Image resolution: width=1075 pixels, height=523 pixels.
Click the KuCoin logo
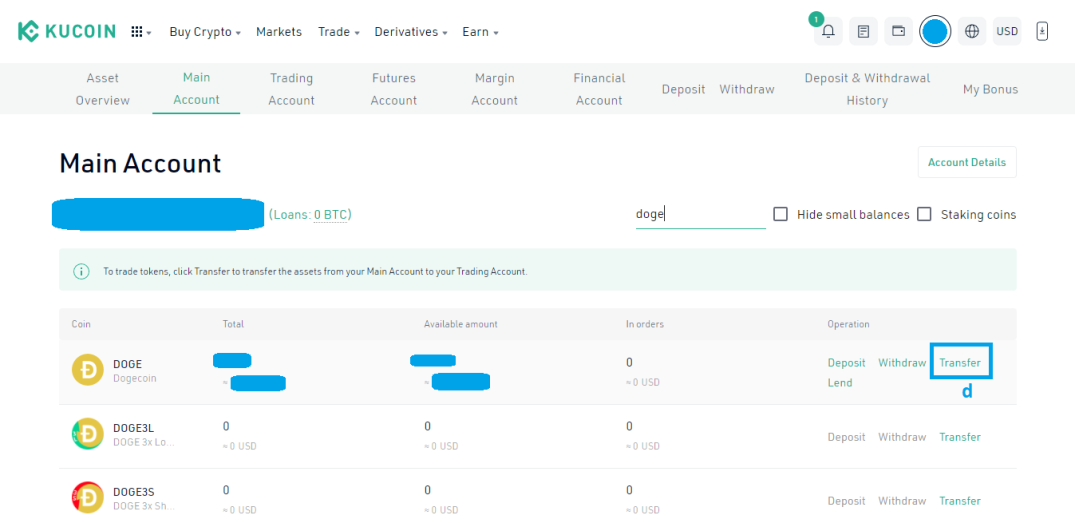[x=67, y=32]
